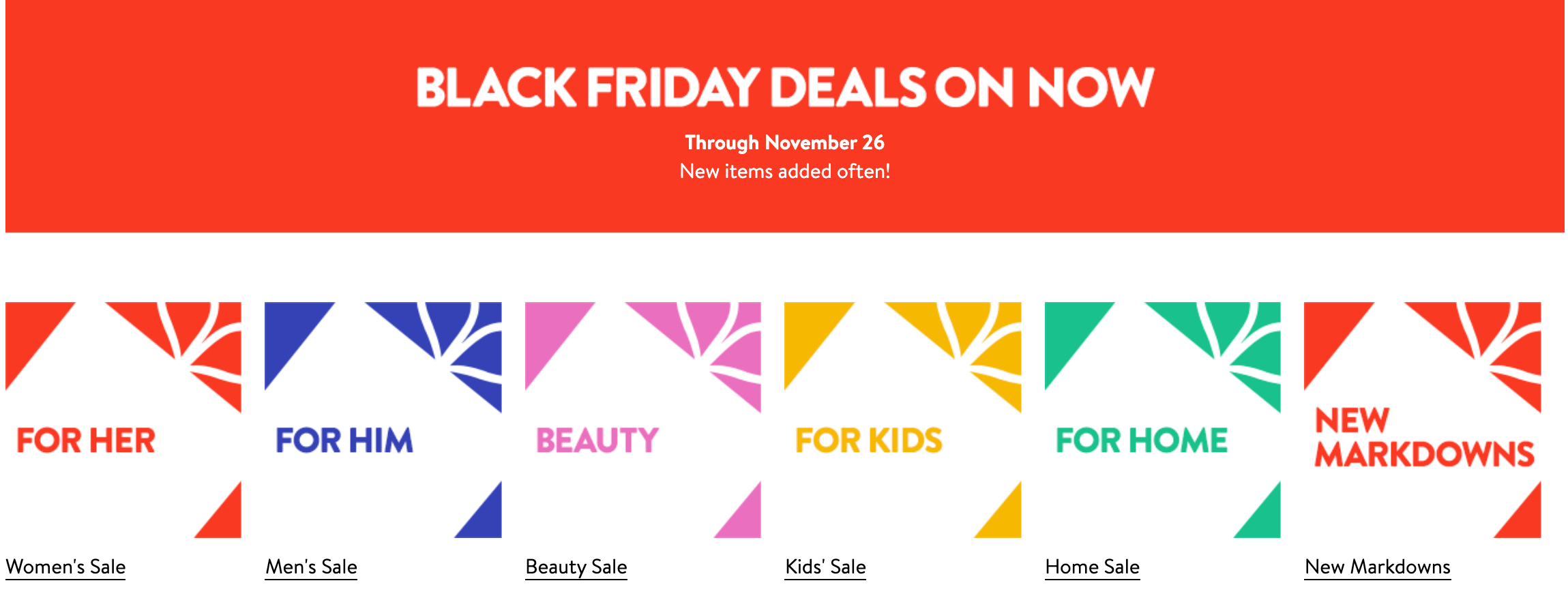Click the Home Sale link
This screenshot has height=598, width=1568.
click(x=1091, y=566)
